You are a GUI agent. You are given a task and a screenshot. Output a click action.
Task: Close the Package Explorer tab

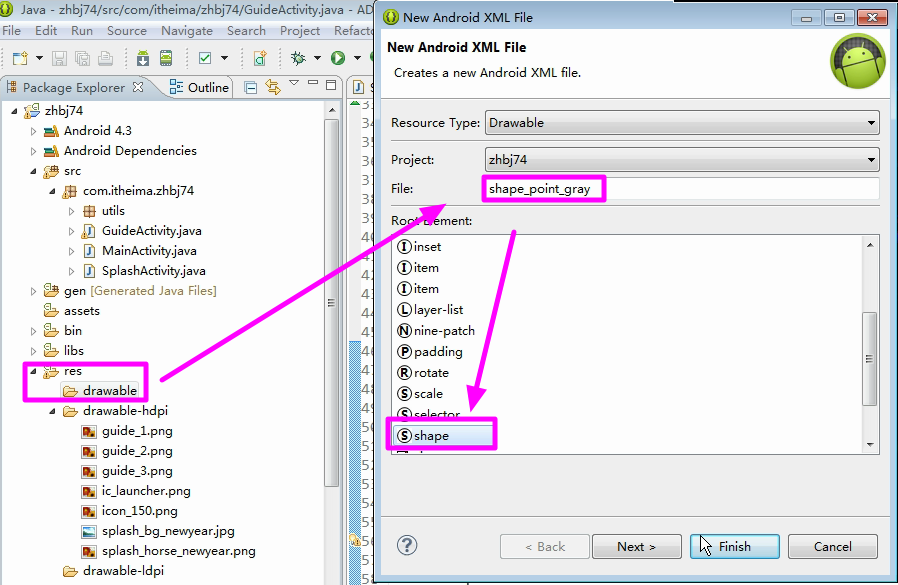point(138,87)
